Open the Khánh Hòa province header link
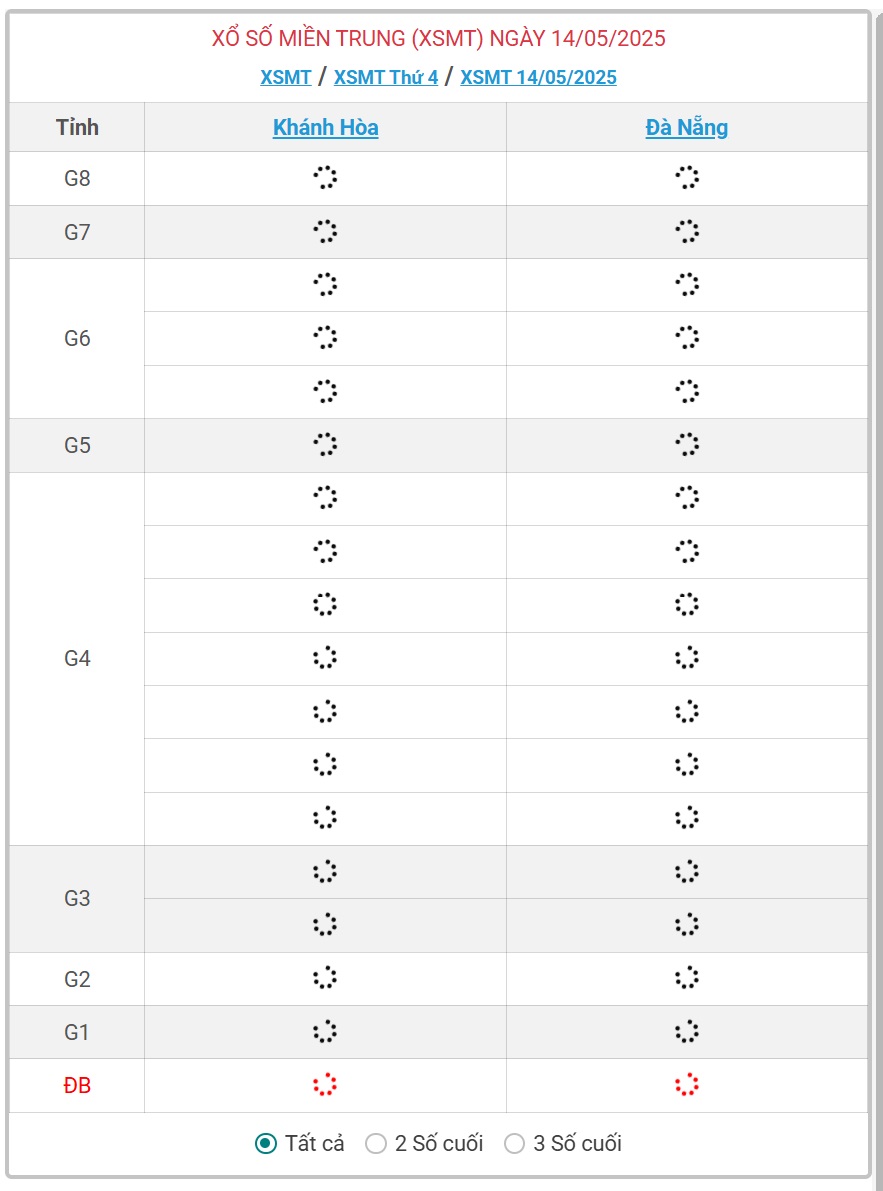Screen dimensions: 883x1191 326,127
